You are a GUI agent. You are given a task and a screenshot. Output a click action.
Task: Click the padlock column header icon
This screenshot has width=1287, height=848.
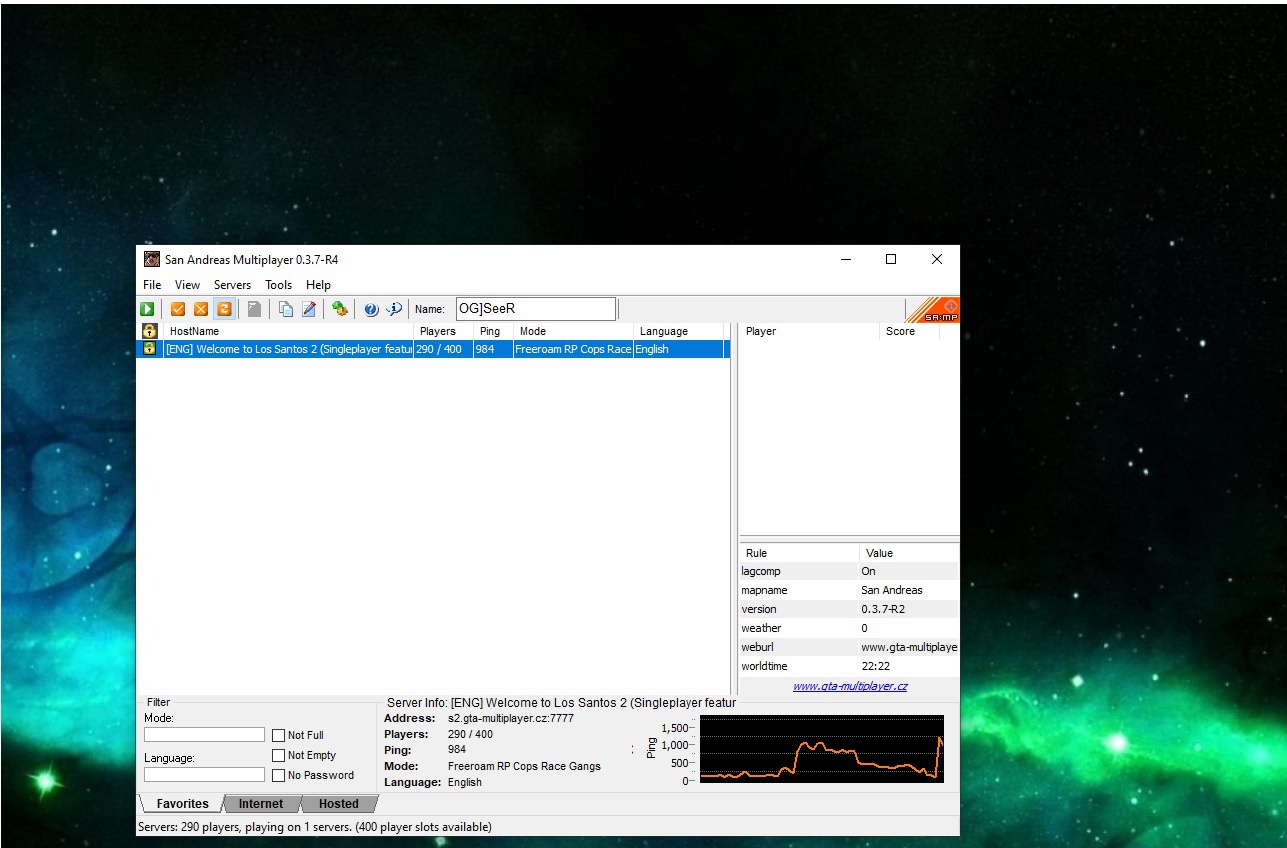coord(149,331)
